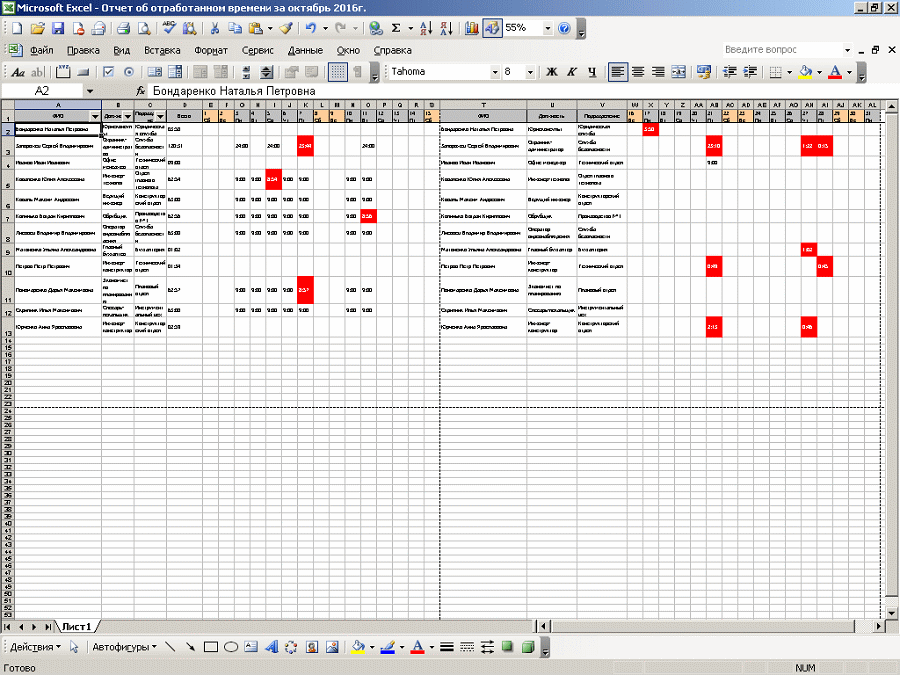Sort descending with the Я-А icon
This screenshot has width=900, height=675.
[x=447, y=28]
